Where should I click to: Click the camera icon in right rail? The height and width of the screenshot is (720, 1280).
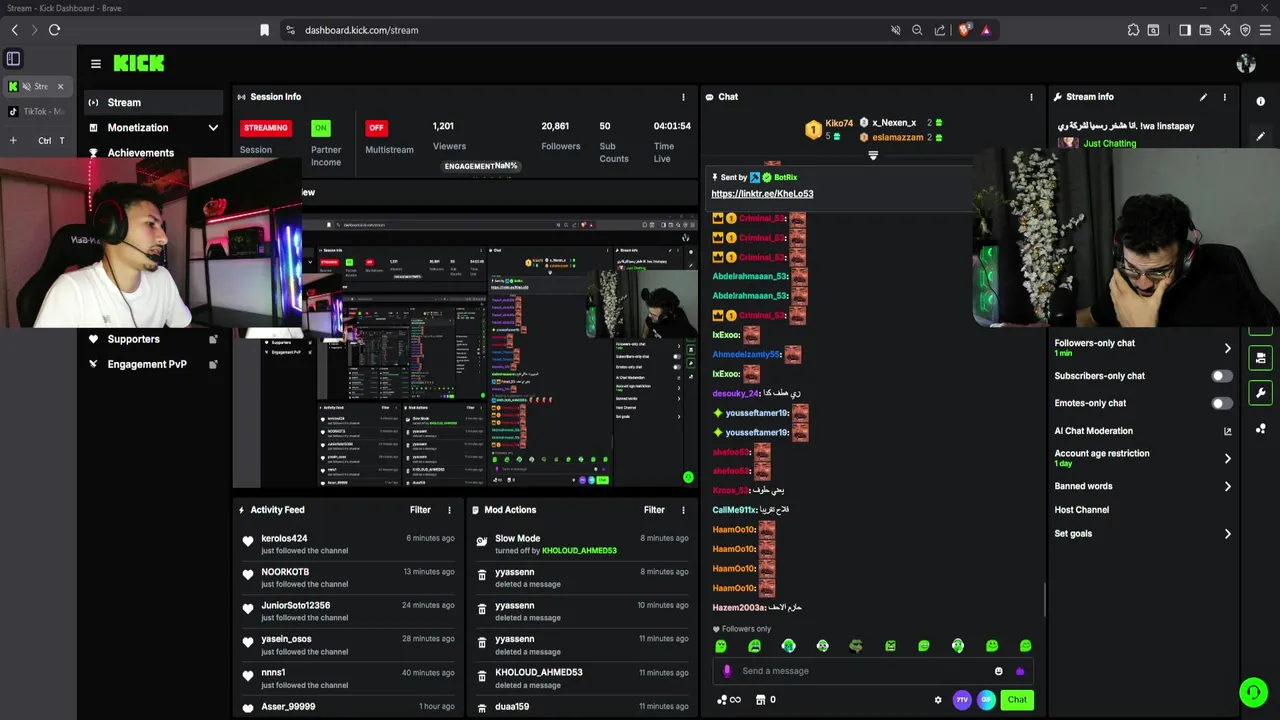[x=1260, y=357]
